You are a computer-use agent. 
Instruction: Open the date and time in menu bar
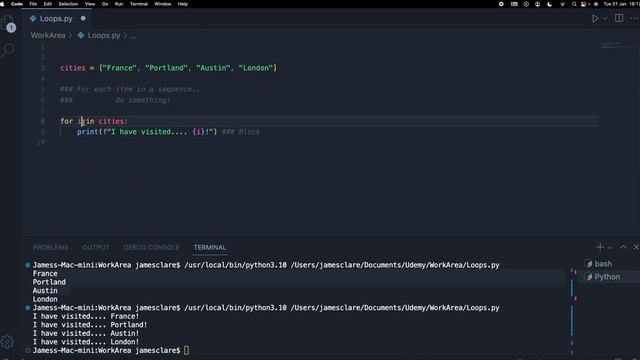621,4
